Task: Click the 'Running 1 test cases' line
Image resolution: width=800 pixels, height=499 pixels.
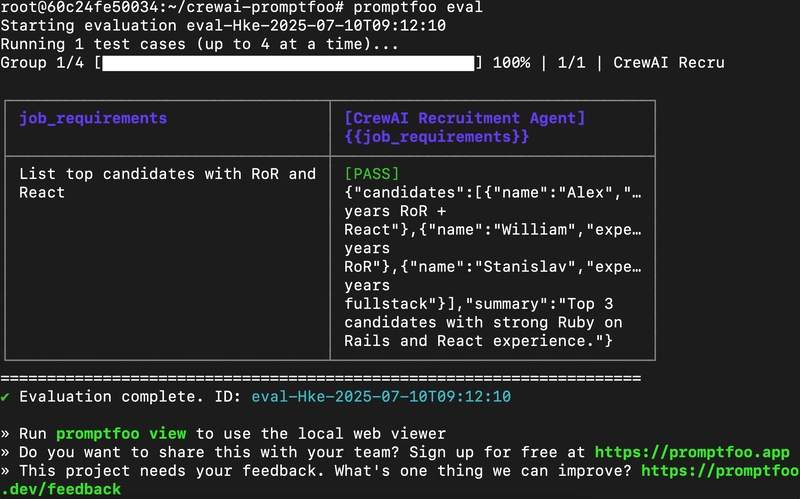Action: pos(199,45)
